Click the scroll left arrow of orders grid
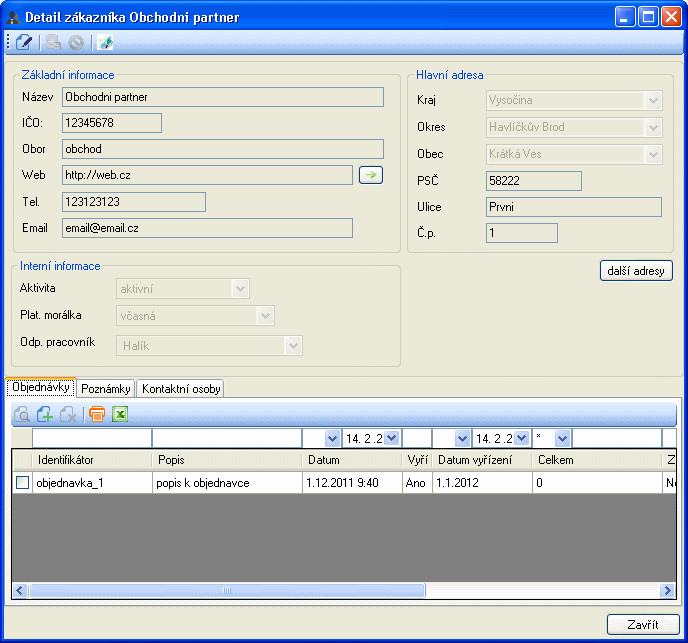The image size is (688, 643). pos(20,590)
